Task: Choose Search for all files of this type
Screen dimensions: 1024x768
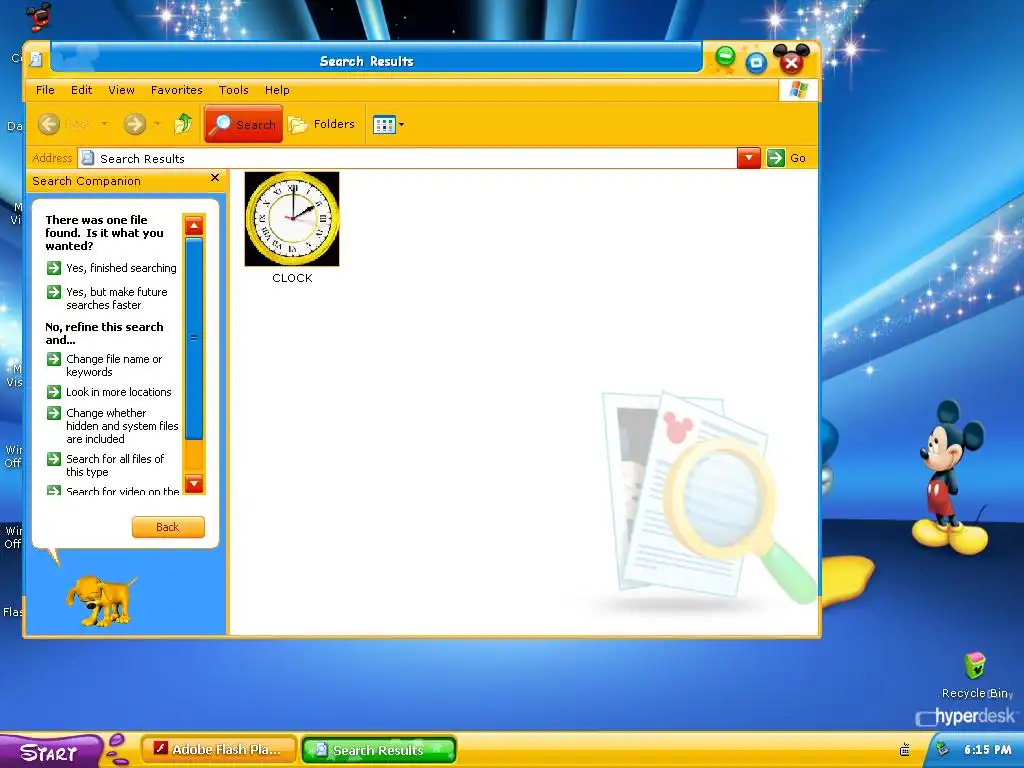Action: tap(115, 465)
